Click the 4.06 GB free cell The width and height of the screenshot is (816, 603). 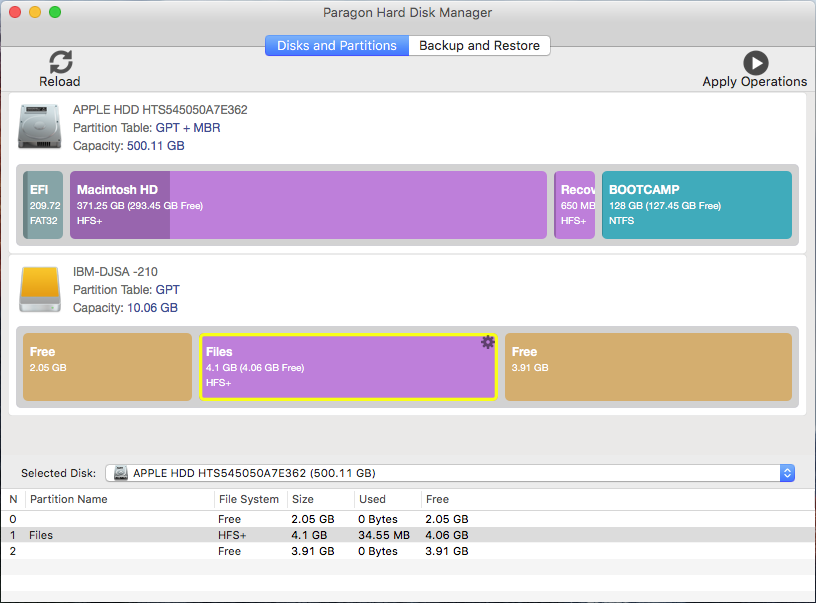(x=447, y=535)
